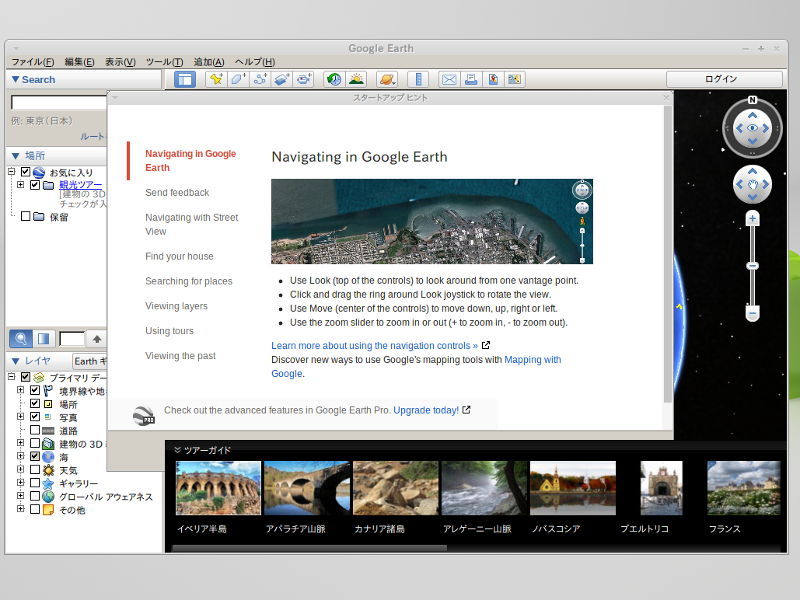Add an image overlay icon
Viewport: 800px width, 600px height.
point(282,79)
